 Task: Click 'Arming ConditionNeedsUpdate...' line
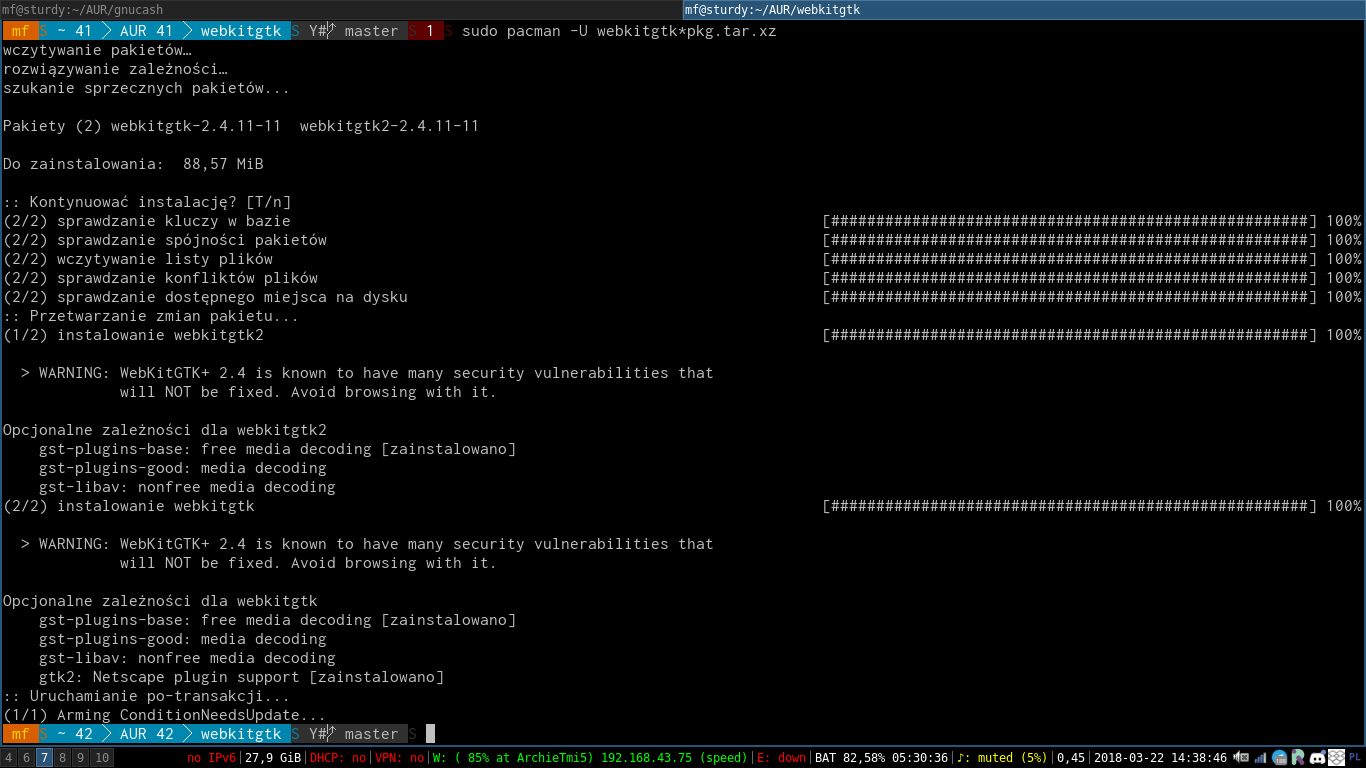point(165,715)
